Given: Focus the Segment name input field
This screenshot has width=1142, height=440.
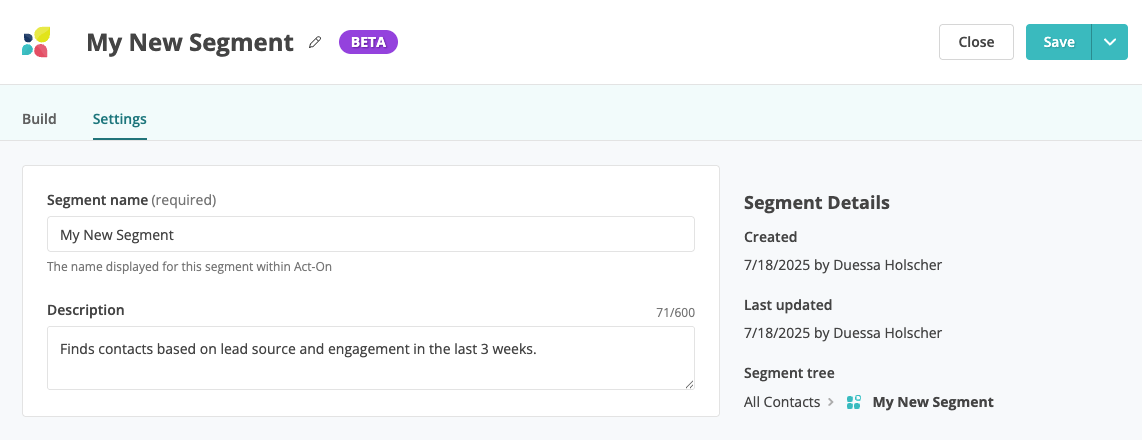Looking at the screenshot, I should point(371,235).
